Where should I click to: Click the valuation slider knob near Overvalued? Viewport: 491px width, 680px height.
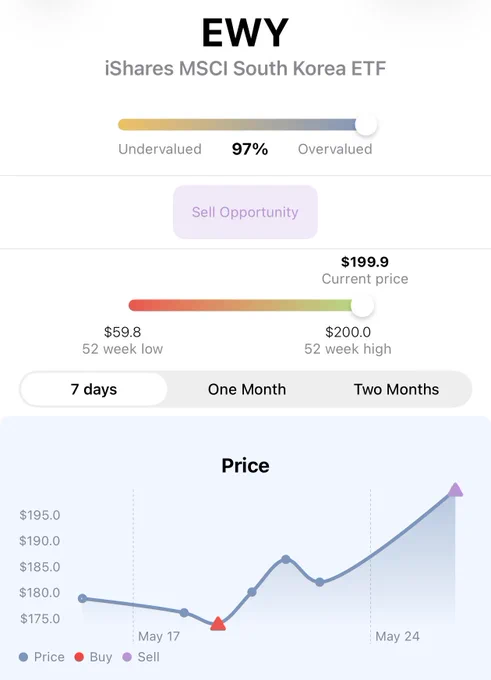pyautogui.click(x=366, y=125)
